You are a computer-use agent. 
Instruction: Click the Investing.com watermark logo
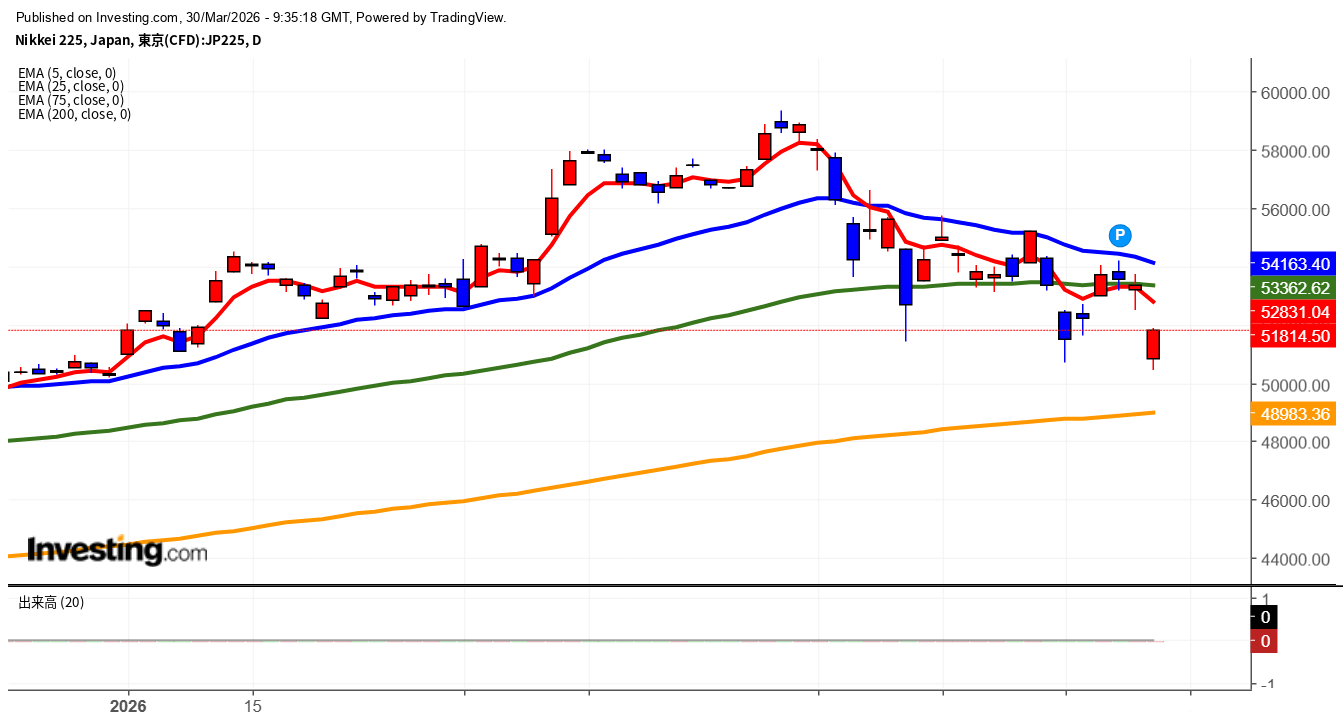coord(117,550)
